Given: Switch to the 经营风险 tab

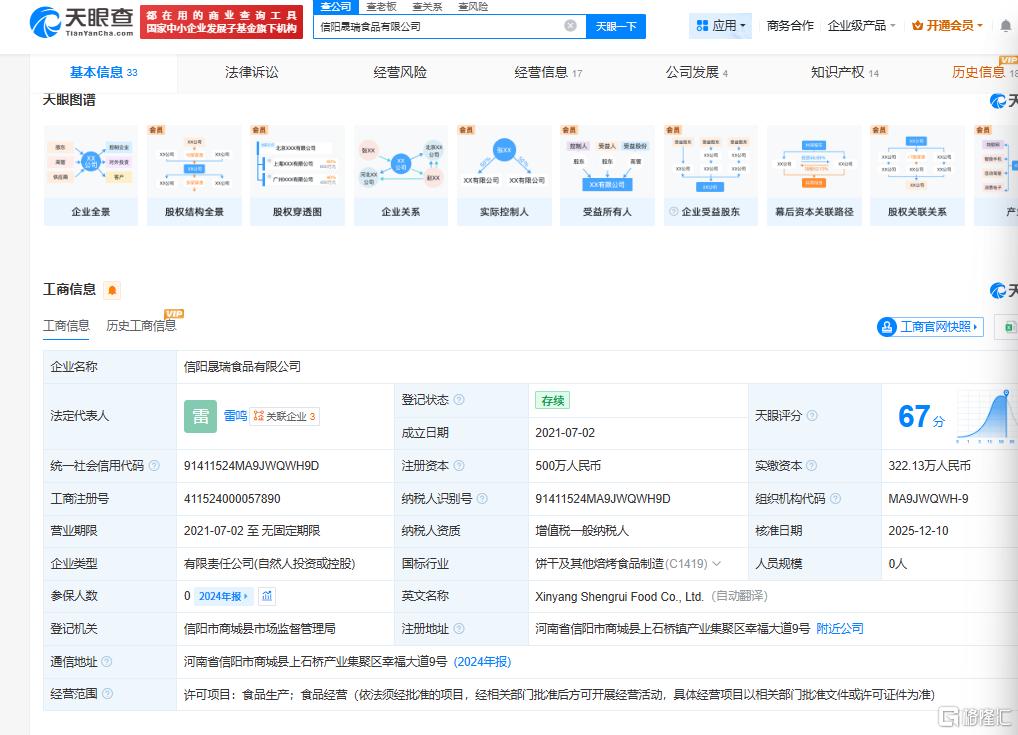Looking at the screenshot, I should click(400, 72).
